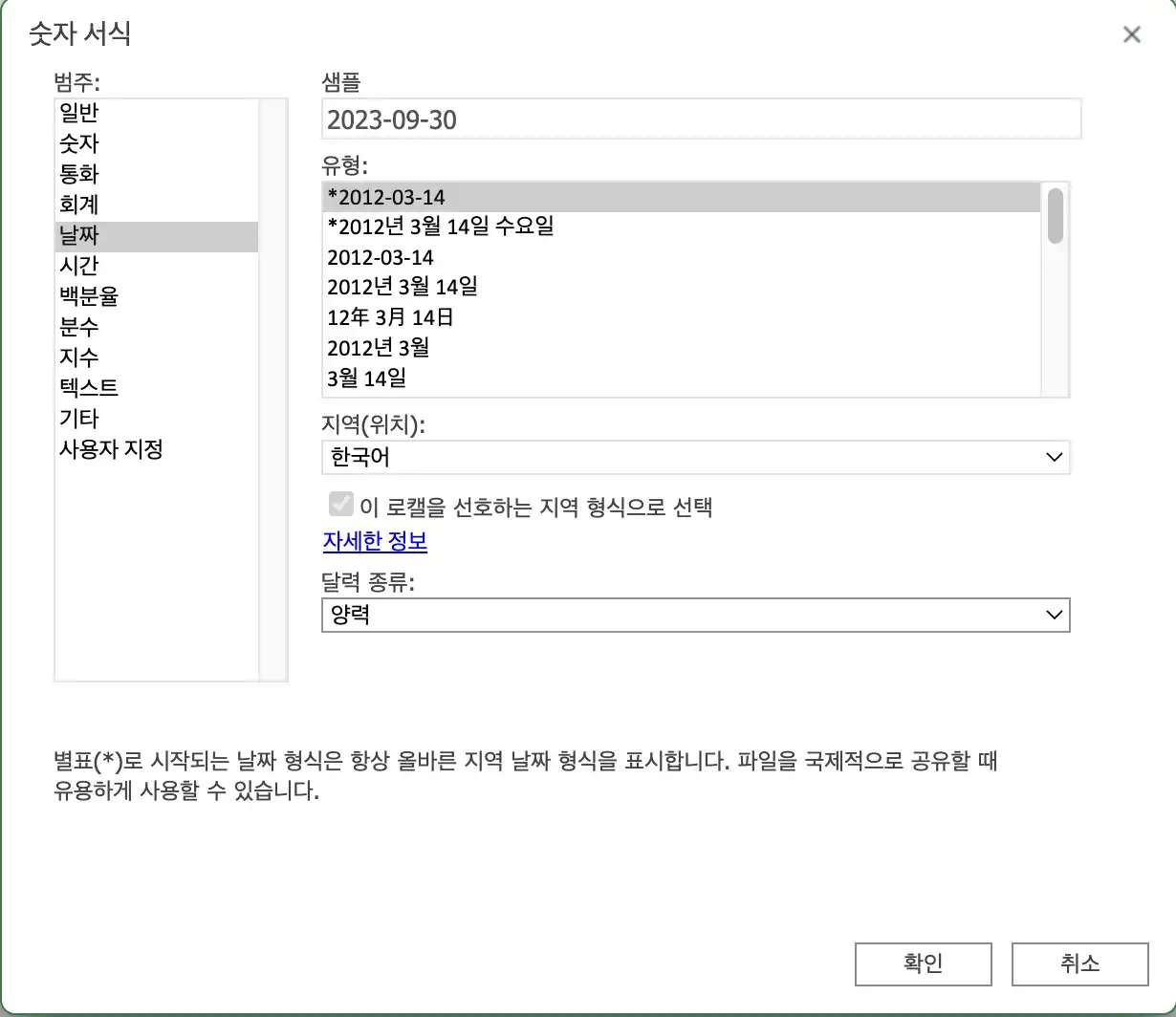Pick the 2012년 3월 format from the type list
The width and height of the screenshot is (1176, 1017).
click(x=377, y=348)
